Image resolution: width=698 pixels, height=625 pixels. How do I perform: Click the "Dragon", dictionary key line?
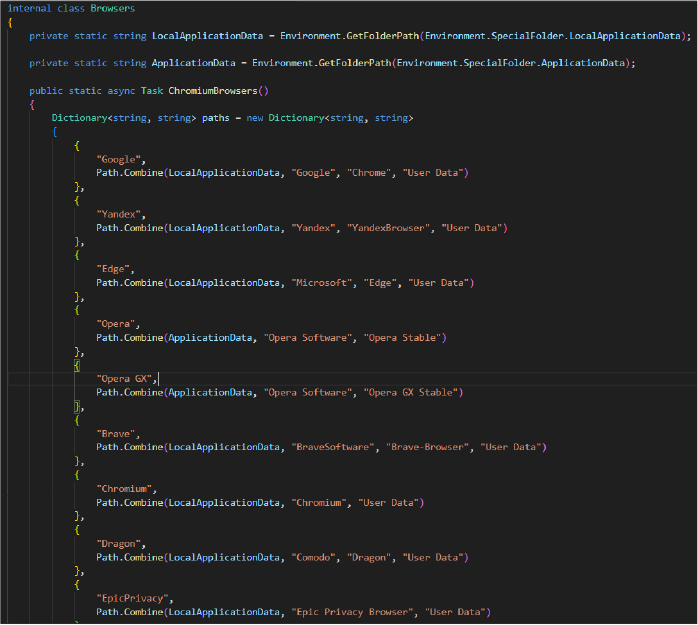121,544
